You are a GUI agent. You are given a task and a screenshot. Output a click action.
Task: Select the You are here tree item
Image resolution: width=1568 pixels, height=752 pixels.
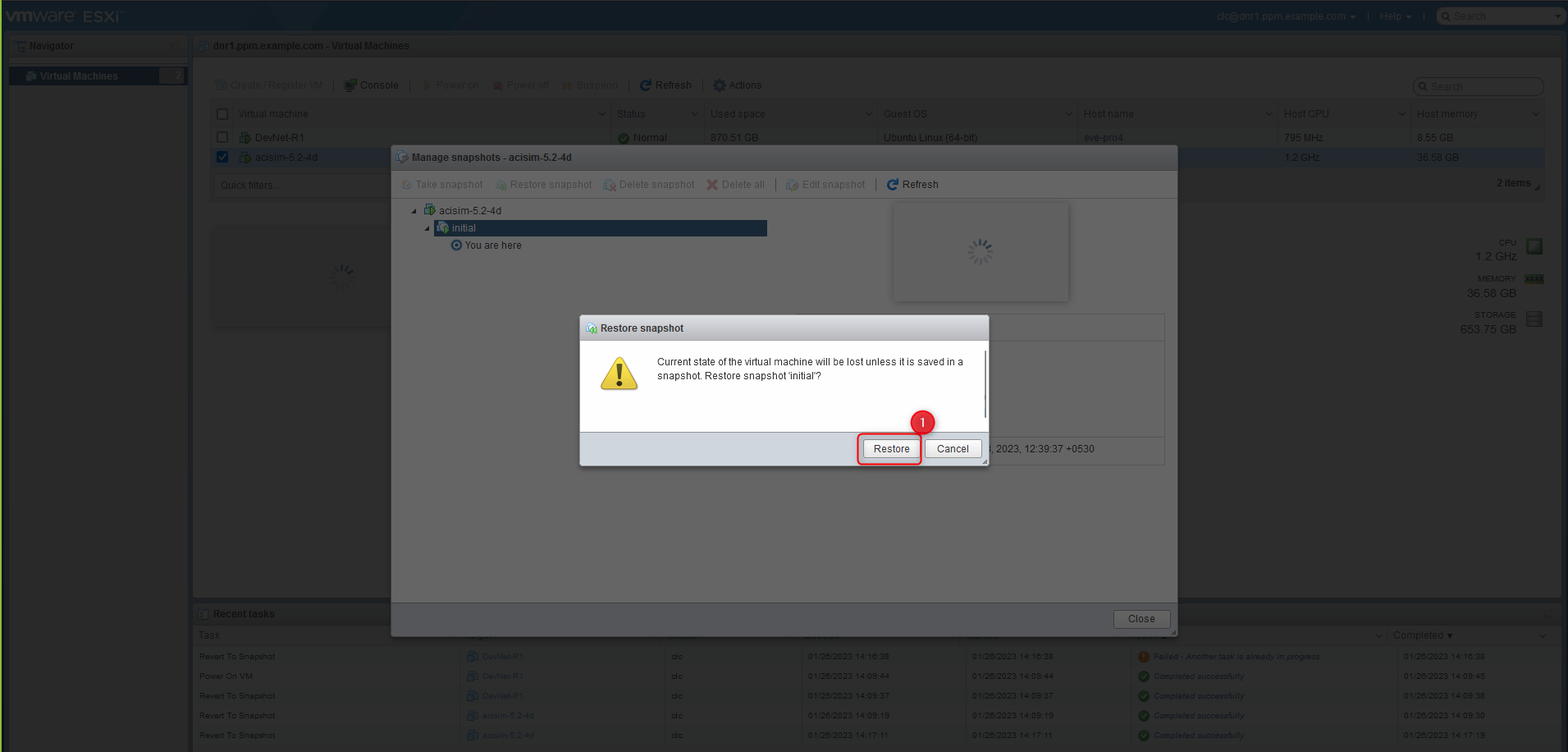coord(486,245)
